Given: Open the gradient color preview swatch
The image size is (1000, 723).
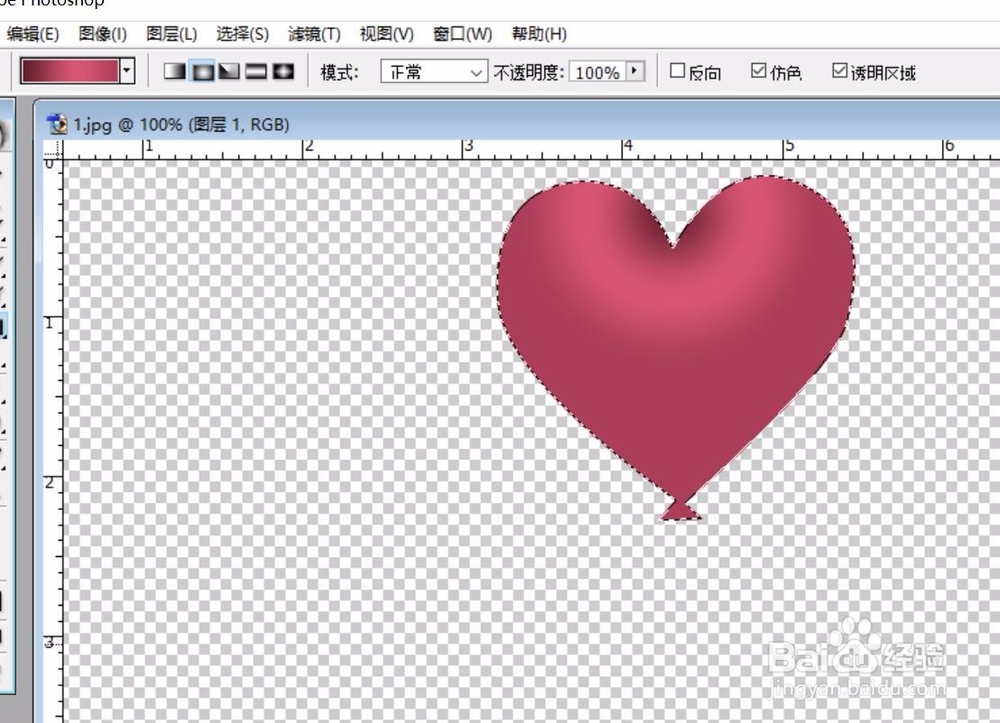Looking at the screenshot, I should coord(70,71).
